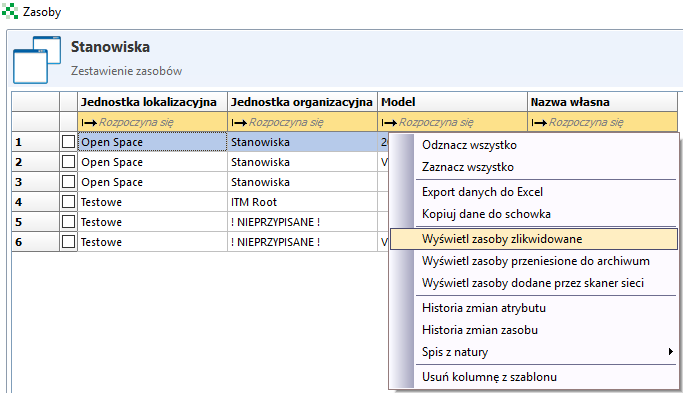
Task: Open filter operator arrow in Model filter
Action: (389, 123)
